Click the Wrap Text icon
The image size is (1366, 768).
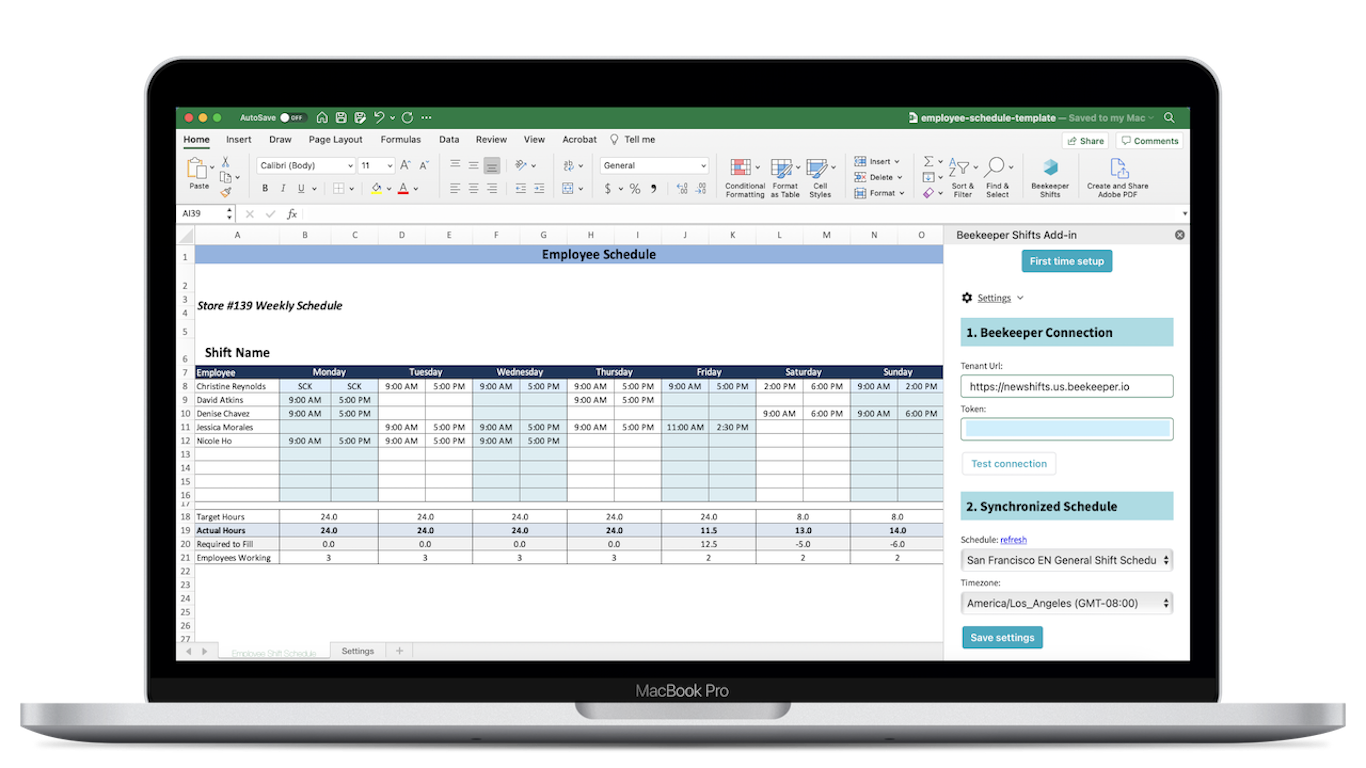pyautogui.click(x=571, y=165)
